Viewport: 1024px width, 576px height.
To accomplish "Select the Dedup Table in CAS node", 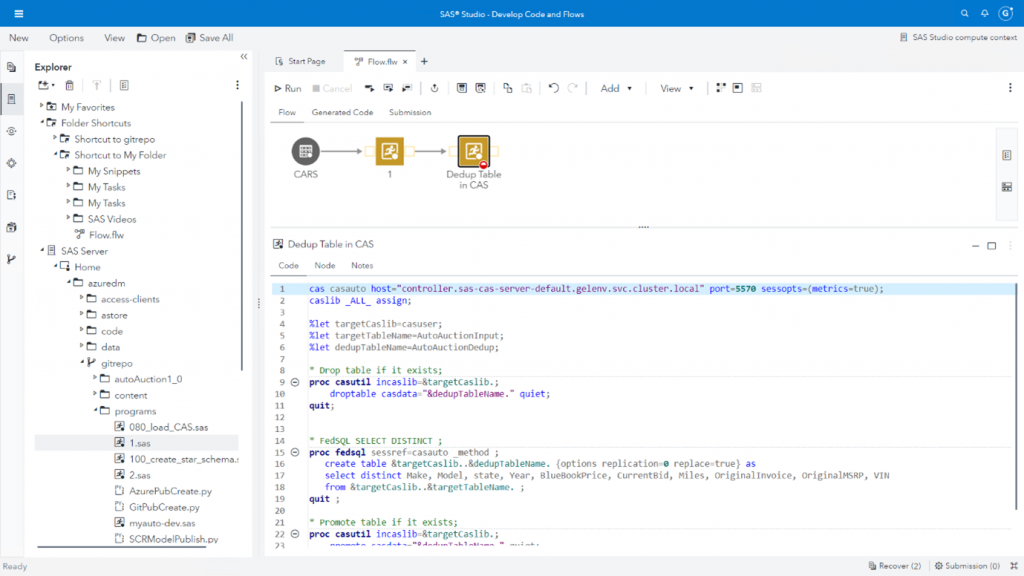I will pyautogui.click(x=473, y=152).
